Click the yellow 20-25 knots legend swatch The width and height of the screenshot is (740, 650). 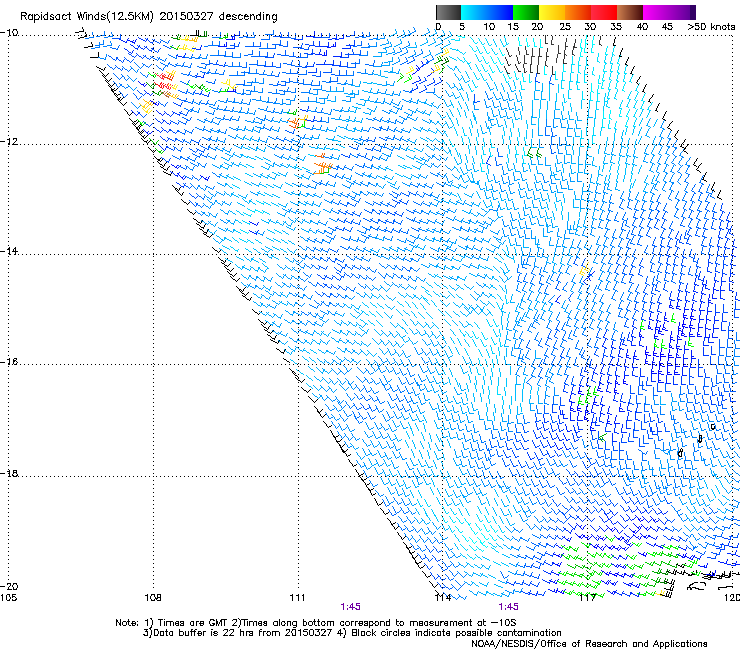click(552, 12)
